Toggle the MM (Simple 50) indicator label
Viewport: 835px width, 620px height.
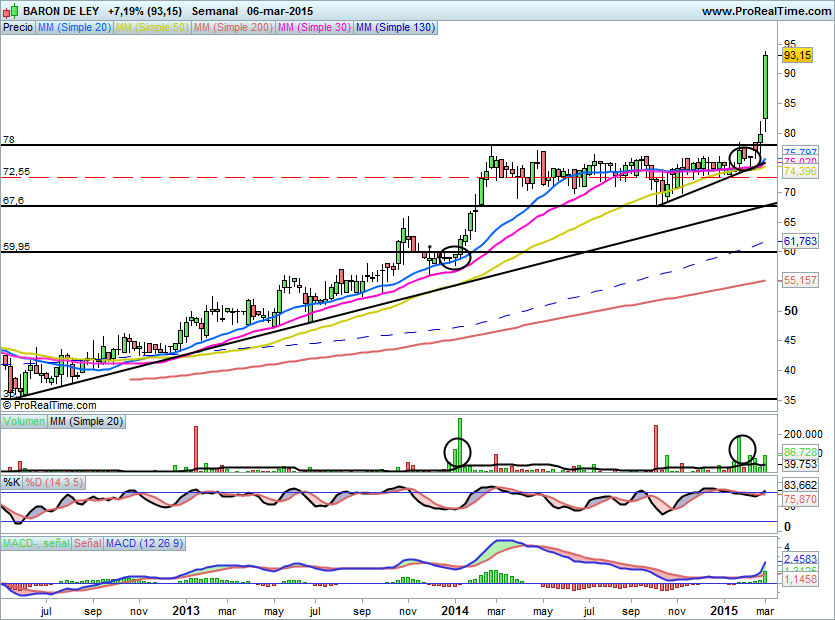pos(150,28)
